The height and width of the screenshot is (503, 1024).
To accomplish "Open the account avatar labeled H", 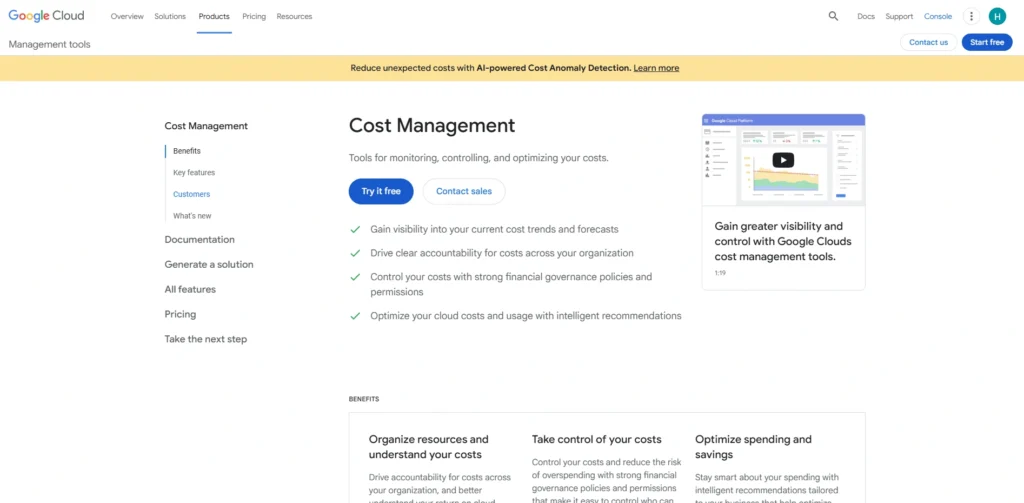I will point(997,16).
